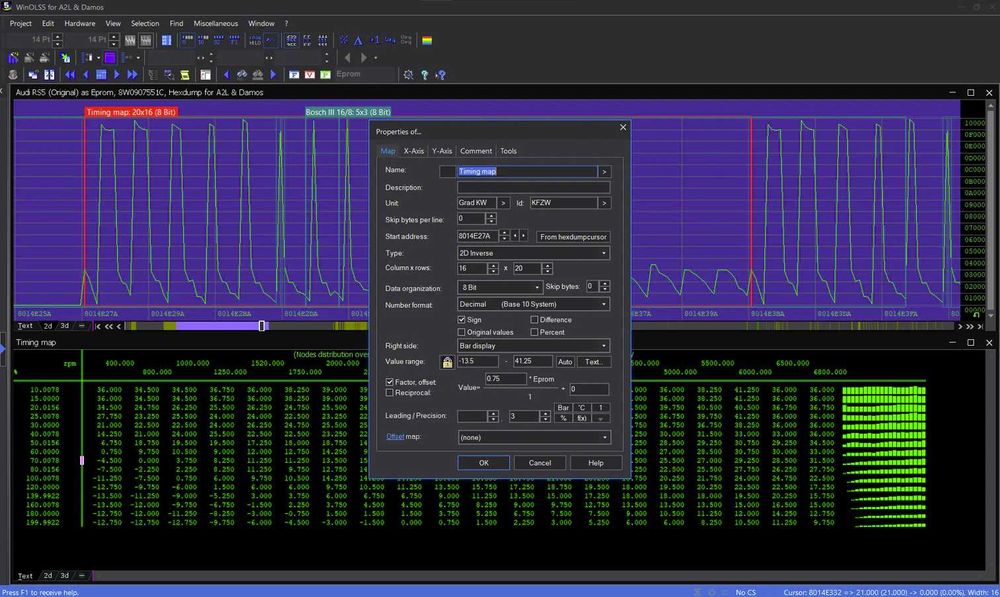Click the Cancel button
Screen dimensions: 1000x597
[x=540, y=462]
